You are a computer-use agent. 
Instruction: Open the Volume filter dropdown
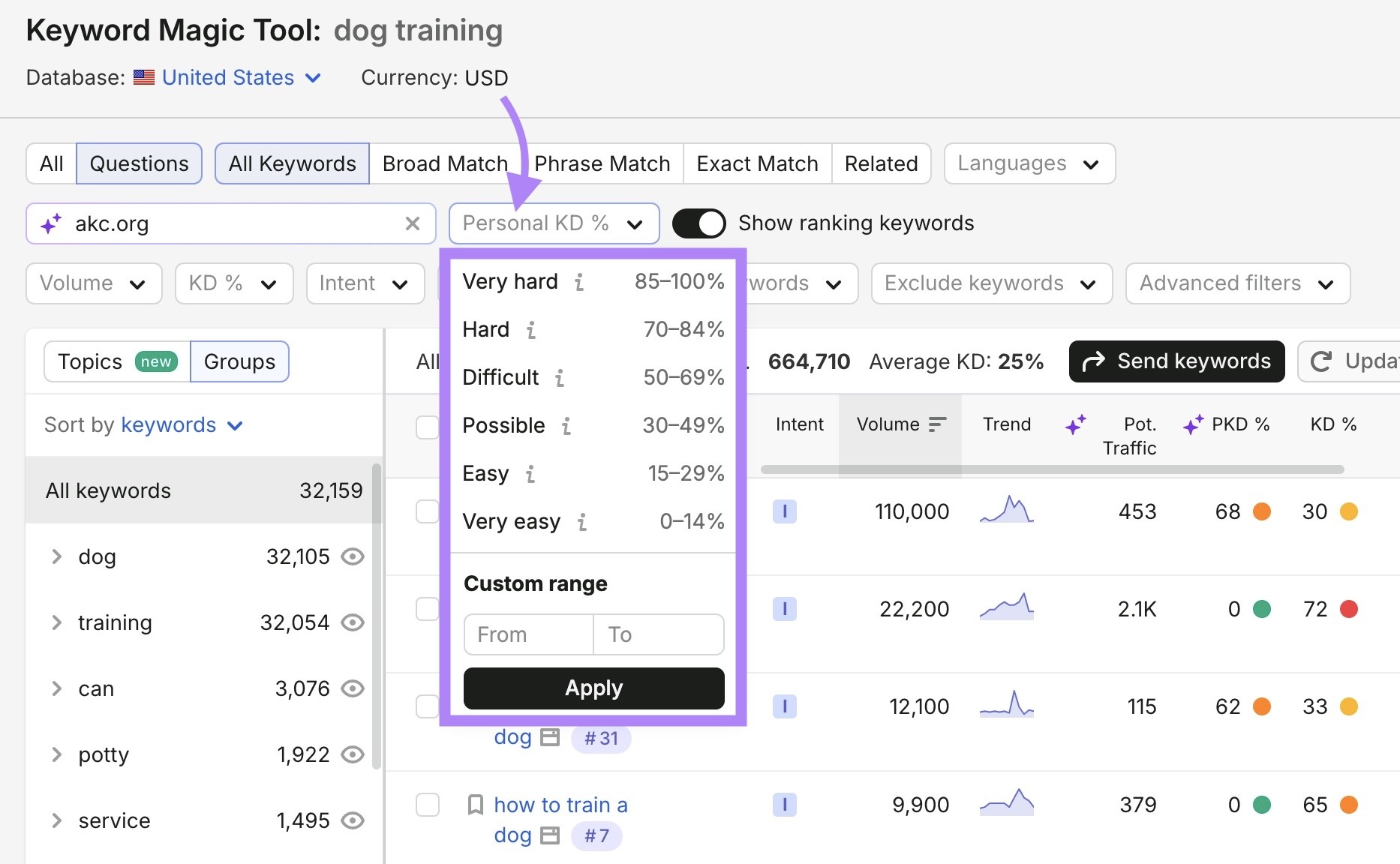(94, 283)
